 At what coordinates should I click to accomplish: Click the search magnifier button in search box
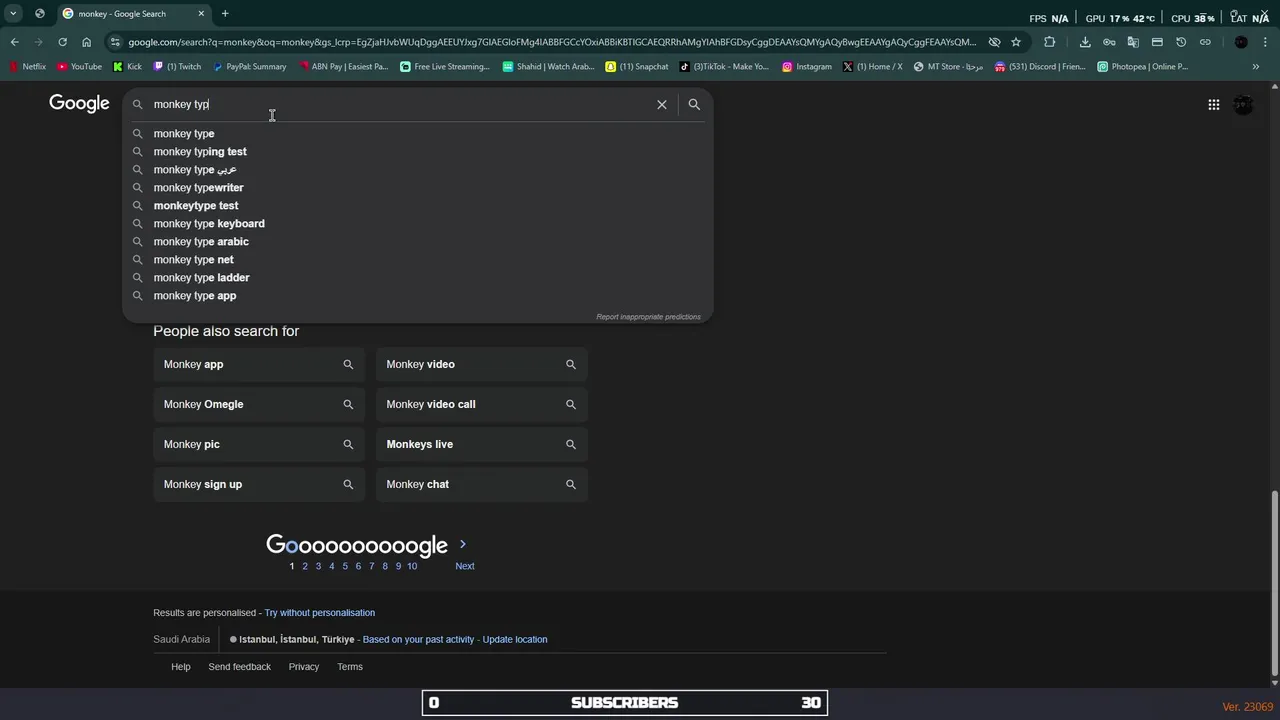[x=694, y=104]
